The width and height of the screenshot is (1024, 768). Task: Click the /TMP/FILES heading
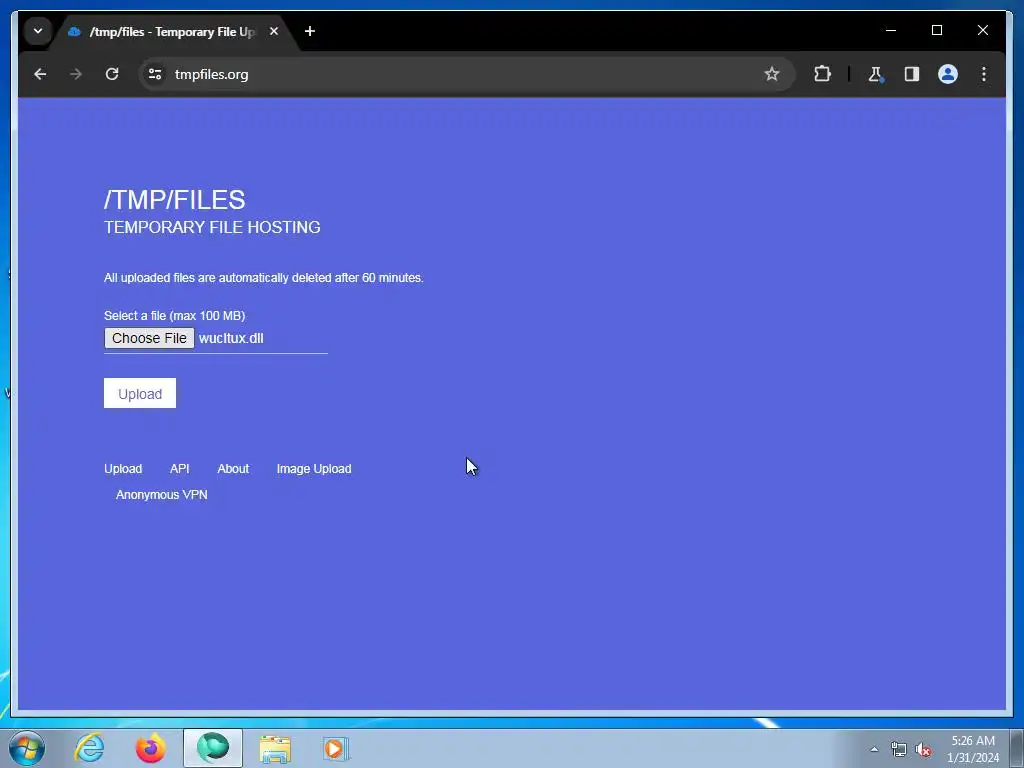click(x=174, y=200)
